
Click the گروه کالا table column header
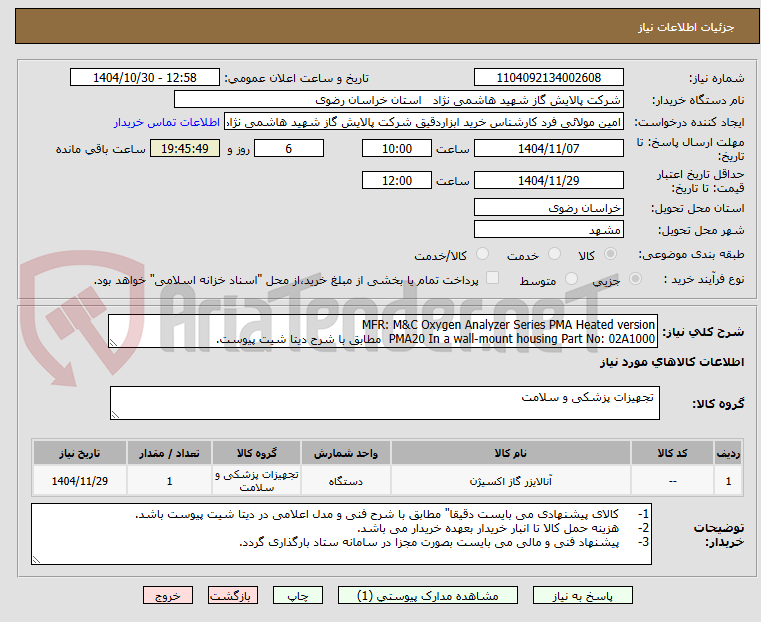[x=256, y=453]
